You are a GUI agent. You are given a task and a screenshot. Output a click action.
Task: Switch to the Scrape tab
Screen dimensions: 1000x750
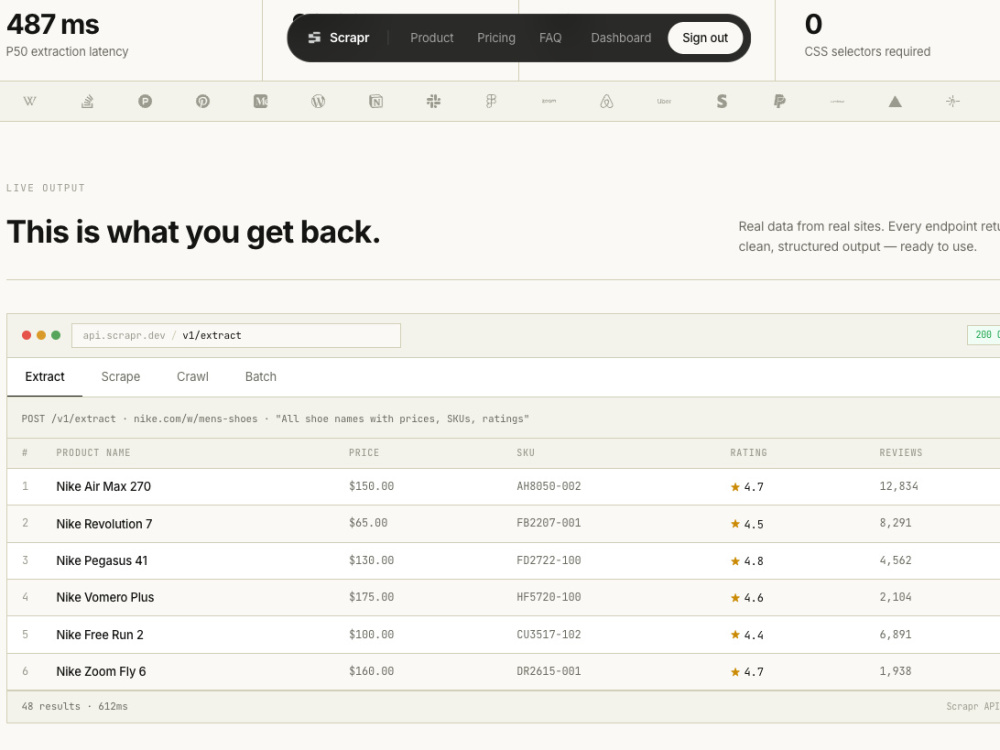[121, 377]
